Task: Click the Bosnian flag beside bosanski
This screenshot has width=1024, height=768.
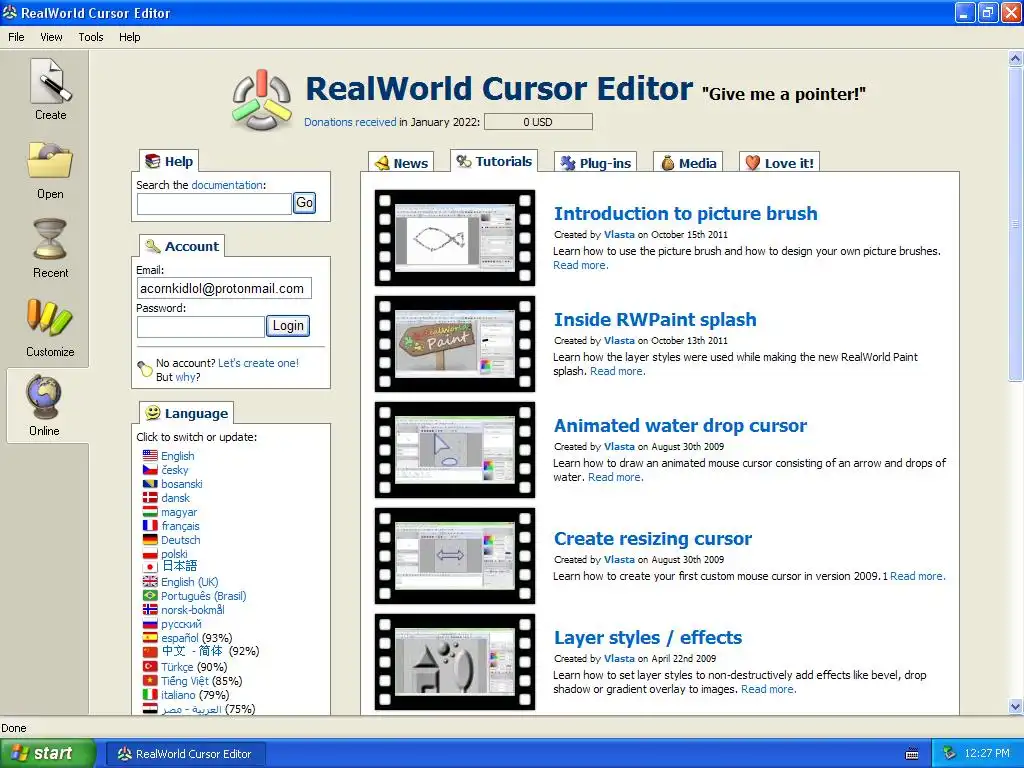Action: coord(150,484)
